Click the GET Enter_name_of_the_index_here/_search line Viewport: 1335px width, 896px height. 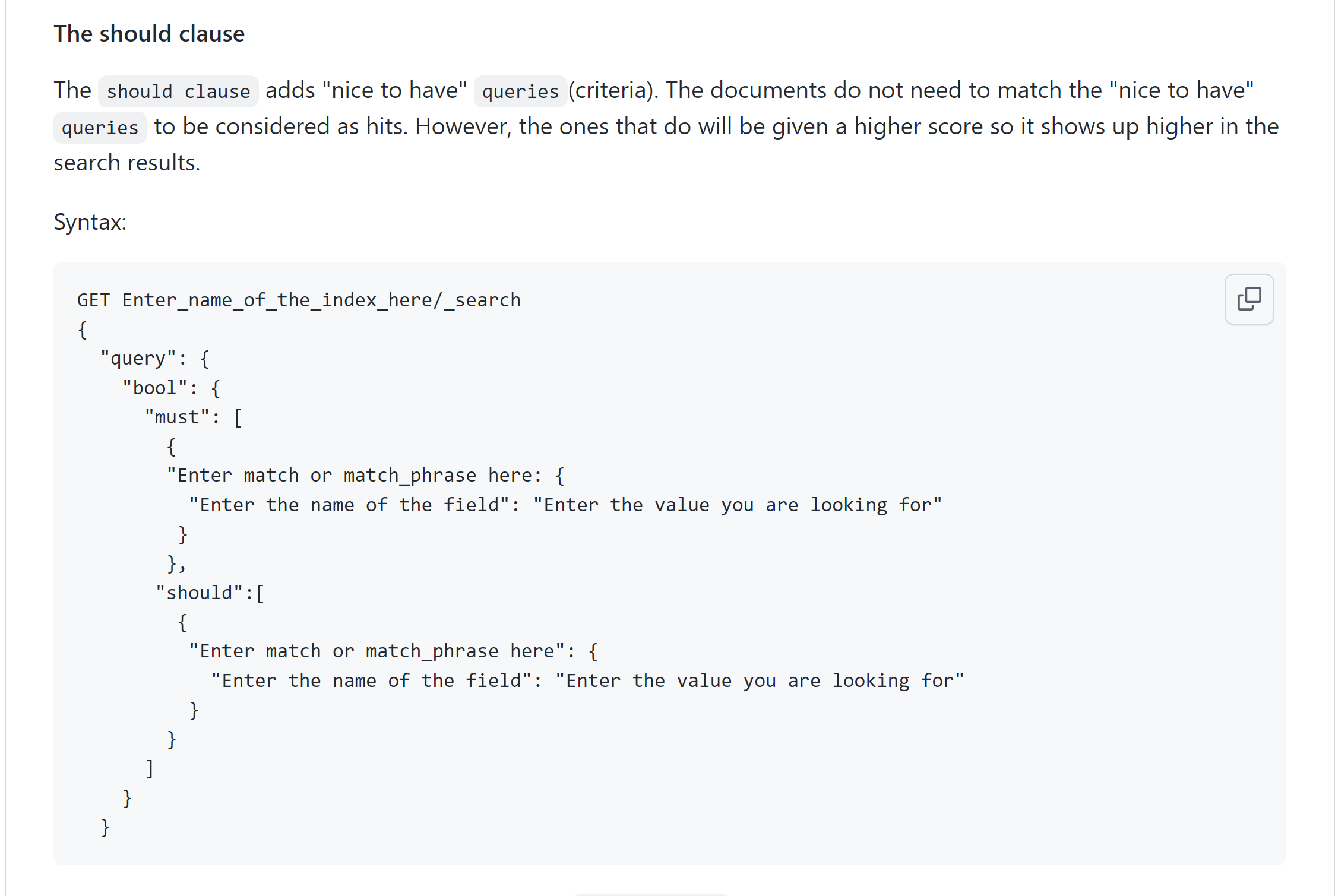tap(299, 300)
